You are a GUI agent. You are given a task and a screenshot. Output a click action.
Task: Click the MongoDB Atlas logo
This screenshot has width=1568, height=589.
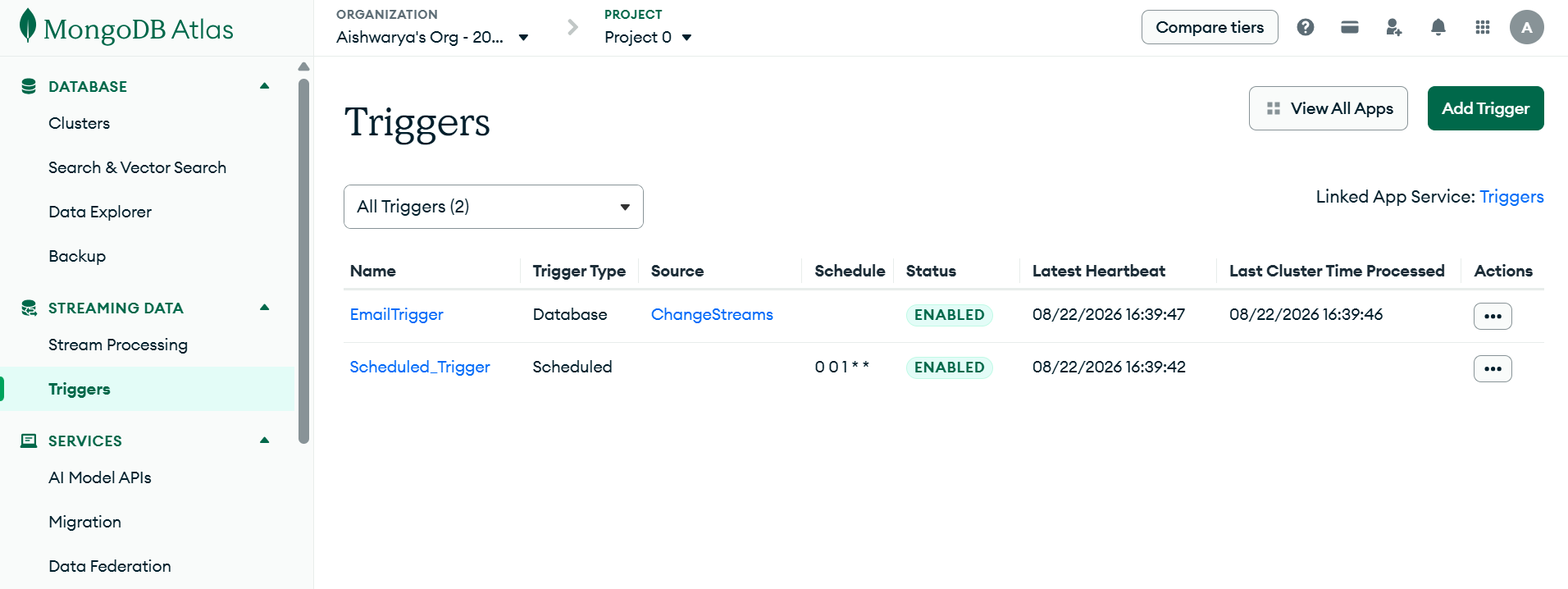point(126,28)
